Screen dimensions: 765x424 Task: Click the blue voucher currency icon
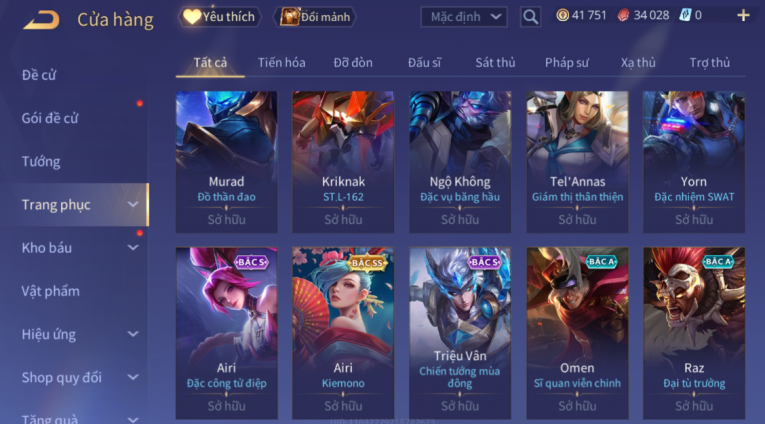[x=685, y=16]
